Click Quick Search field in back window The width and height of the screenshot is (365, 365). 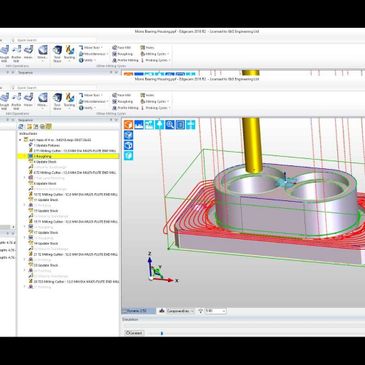pos(55,40)
